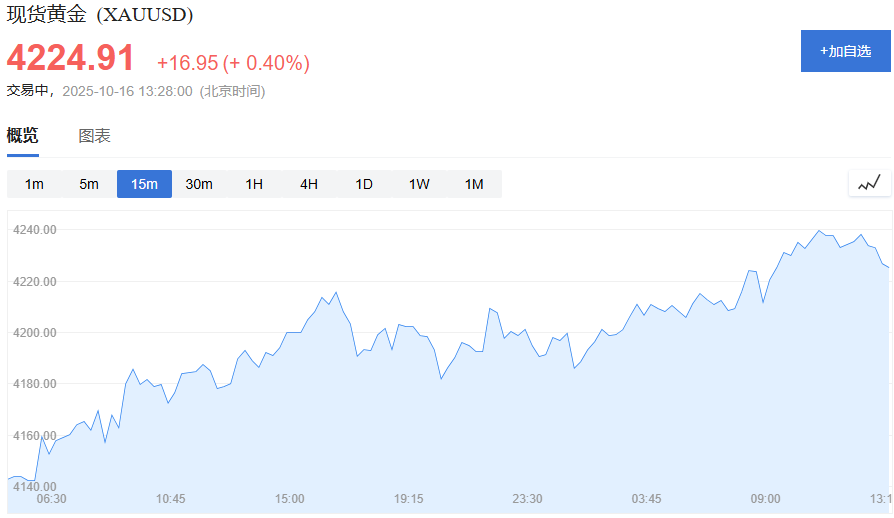Toggle the line chart type icon
This screenshot has height=518, width=894.
869,183
